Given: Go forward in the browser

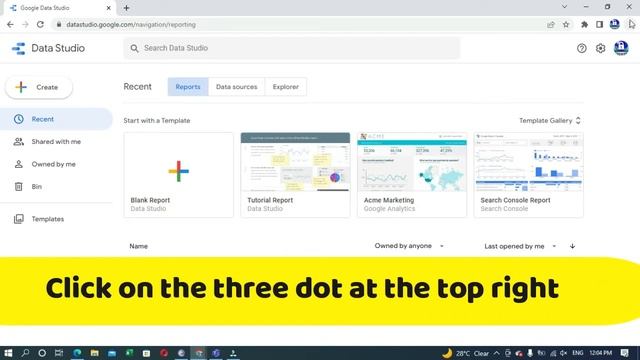Looking at the screenshot, I should 25,24.
